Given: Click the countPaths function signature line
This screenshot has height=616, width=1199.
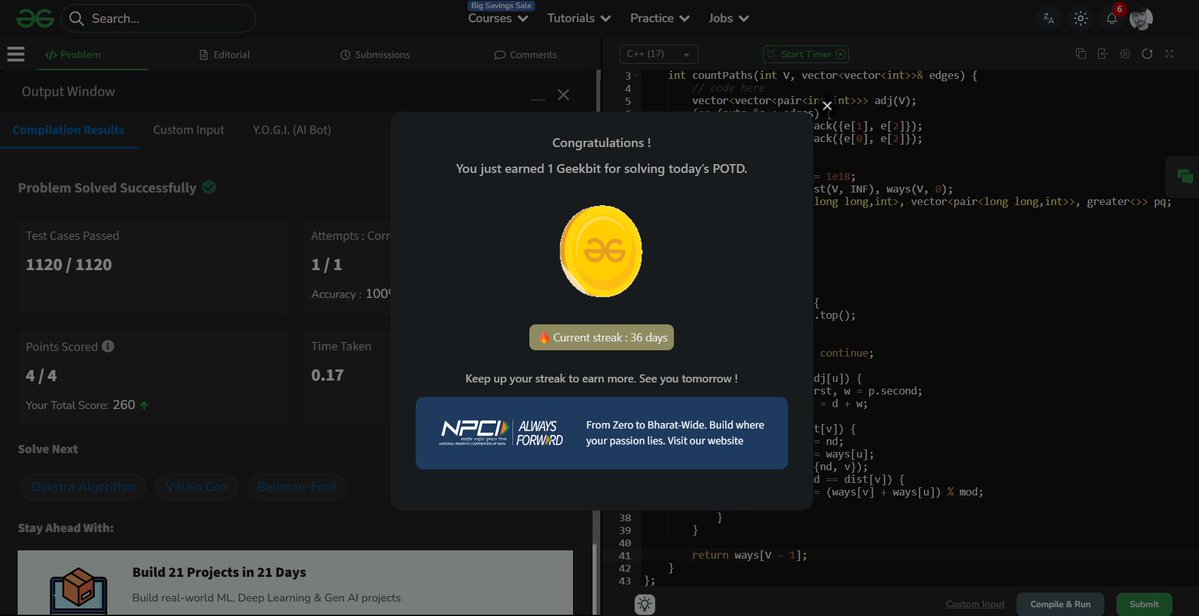Looking at the screenshot, I should (823, 76).
